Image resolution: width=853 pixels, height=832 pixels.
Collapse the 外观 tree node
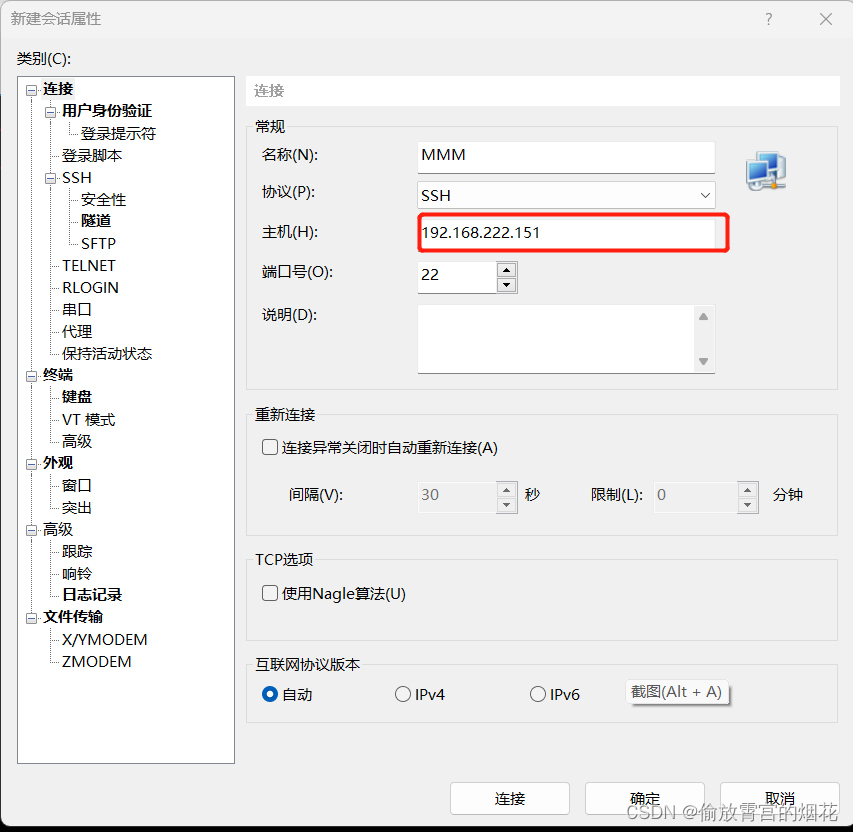pyautogui.click(x=32, y=464)
